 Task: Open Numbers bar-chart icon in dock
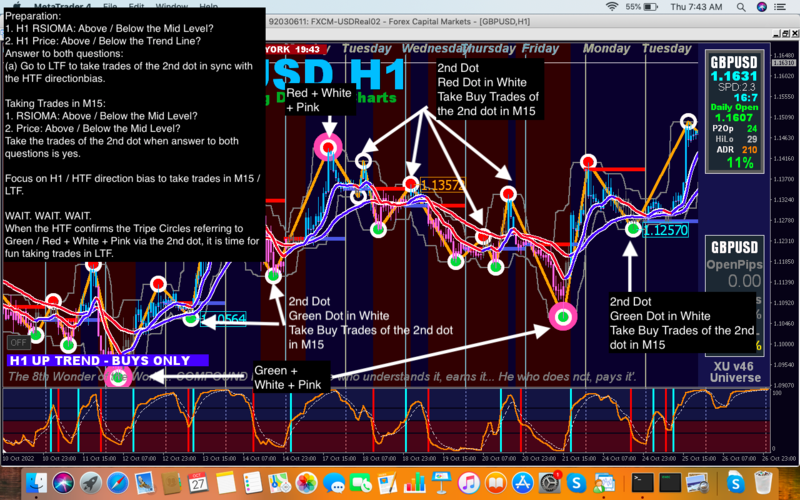pos(414,482)
